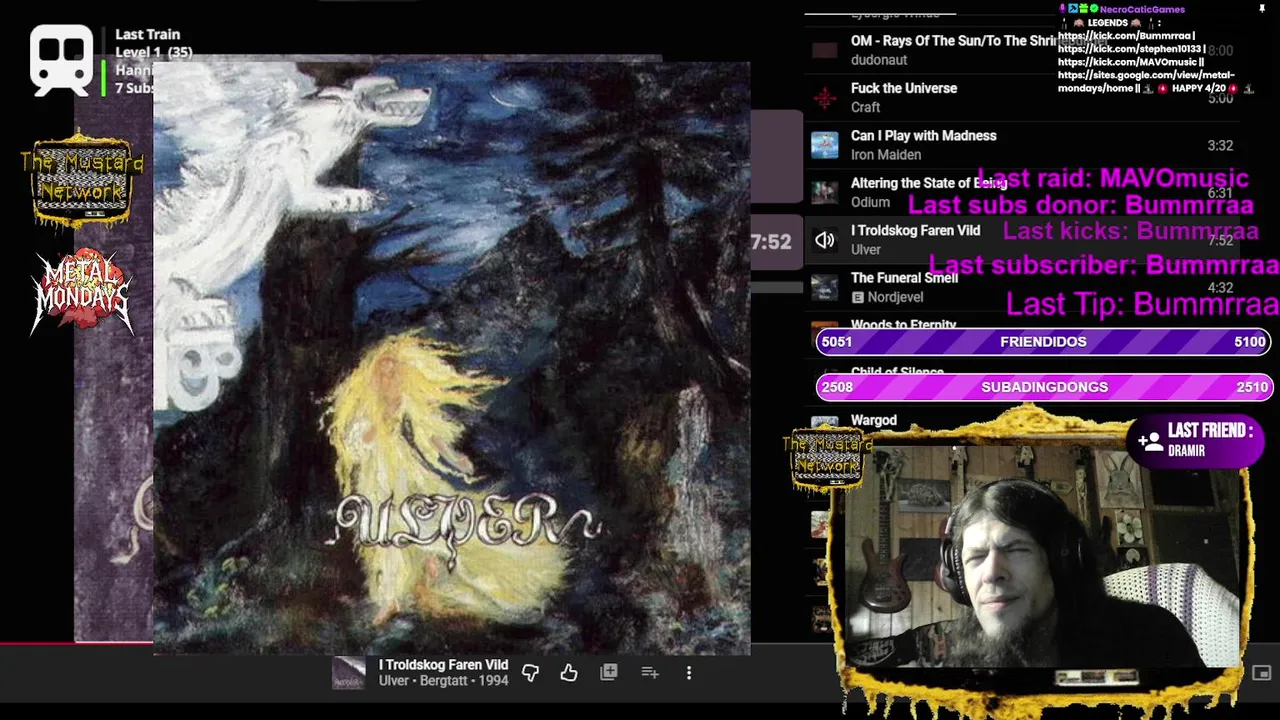Click the Metal Mondays logo overlay
The image size is (1280, 720).
coord(82,291)
